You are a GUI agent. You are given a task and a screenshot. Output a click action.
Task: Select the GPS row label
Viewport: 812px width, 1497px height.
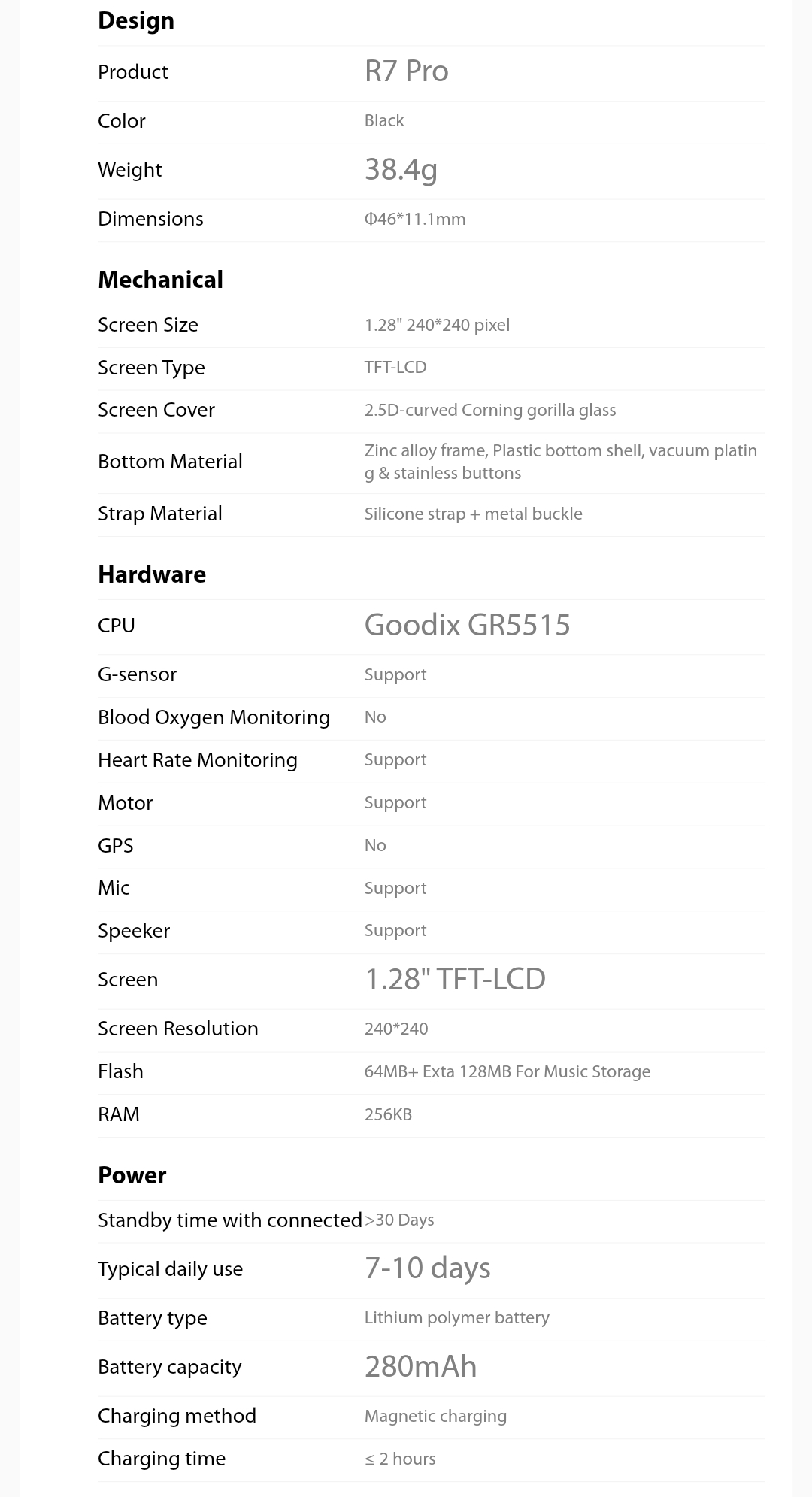[x=116, y=846]
